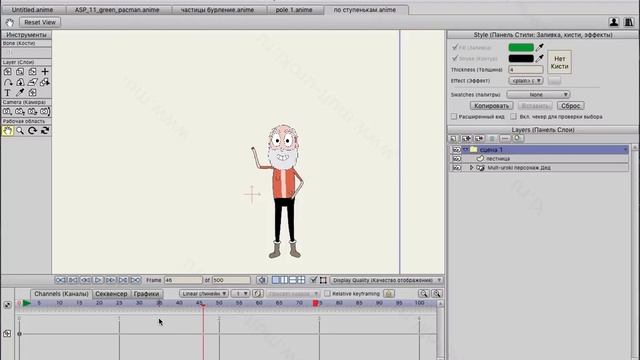Viewport: 640px width, 360px height.
Task: Select the Follow Path layer tool
Action: [7, 82]
